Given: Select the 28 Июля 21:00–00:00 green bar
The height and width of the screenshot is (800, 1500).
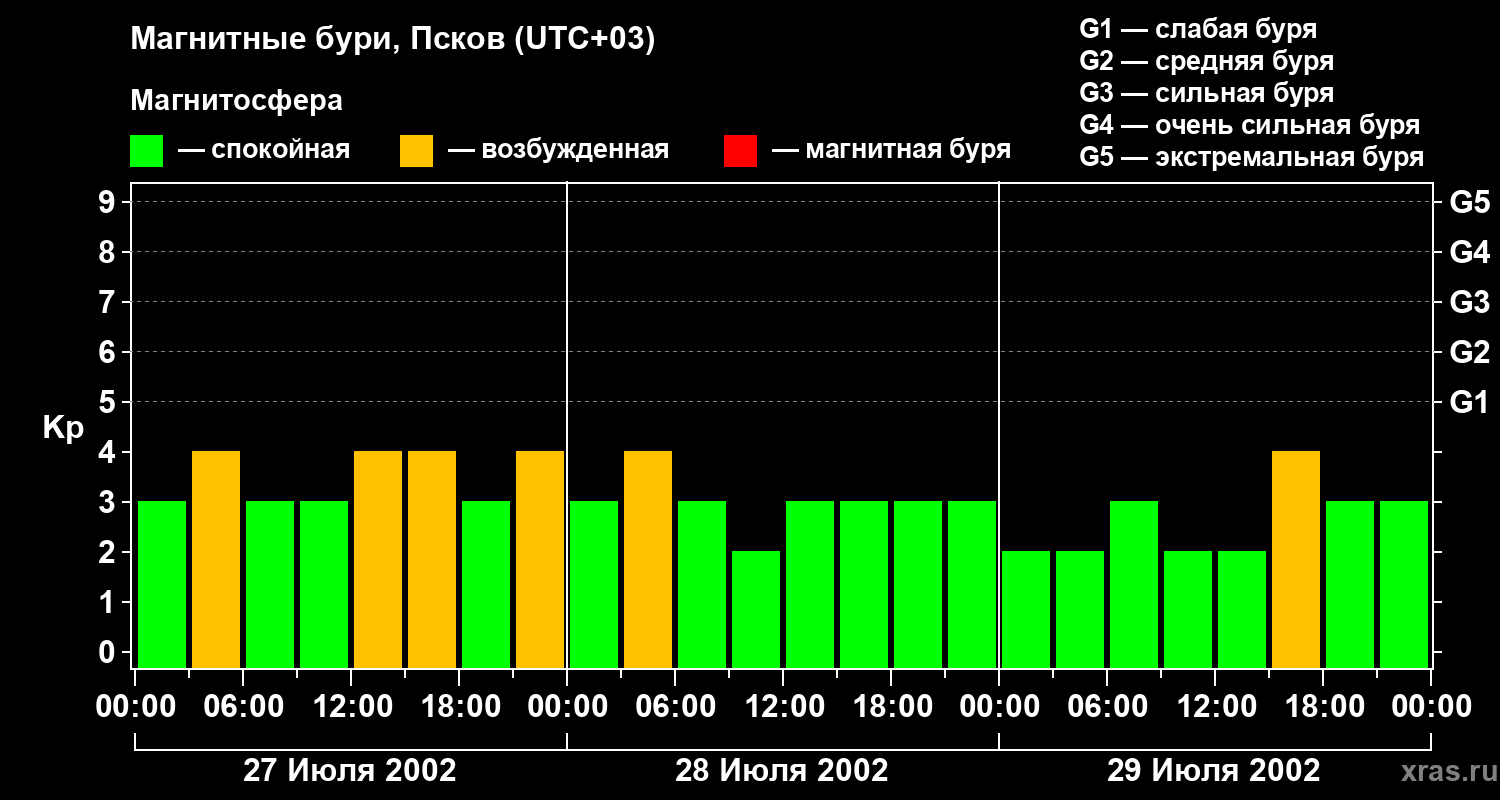Looking at the screenshot, I should point(972,584).
